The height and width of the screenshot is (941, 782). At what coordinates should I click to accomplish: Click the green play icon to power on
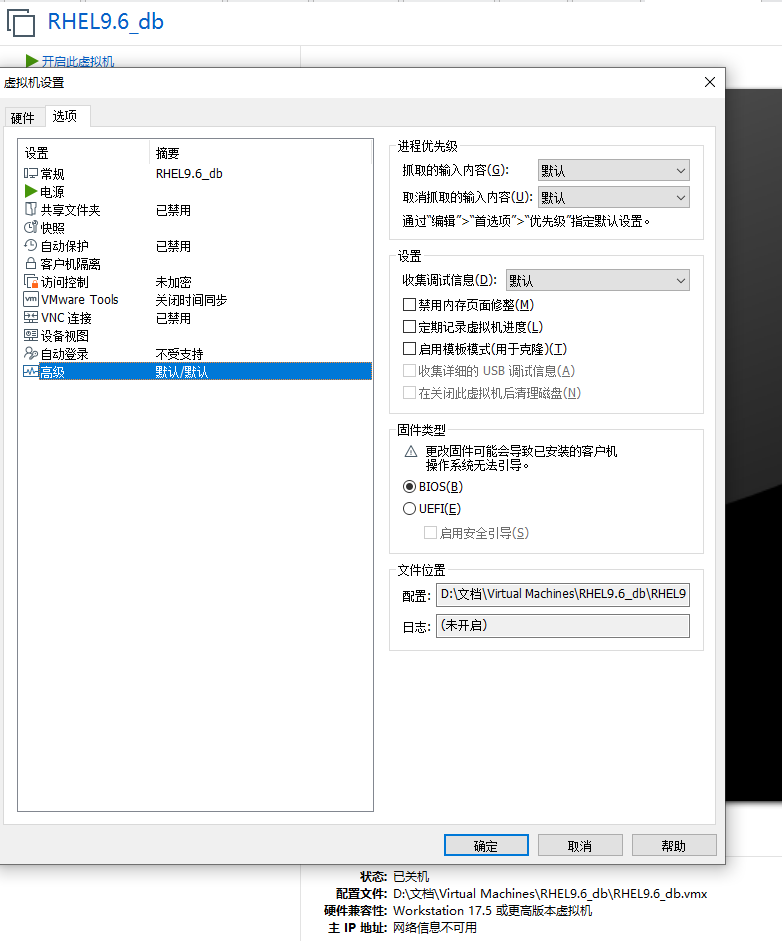pyautogui.click(x=32, y=61)
